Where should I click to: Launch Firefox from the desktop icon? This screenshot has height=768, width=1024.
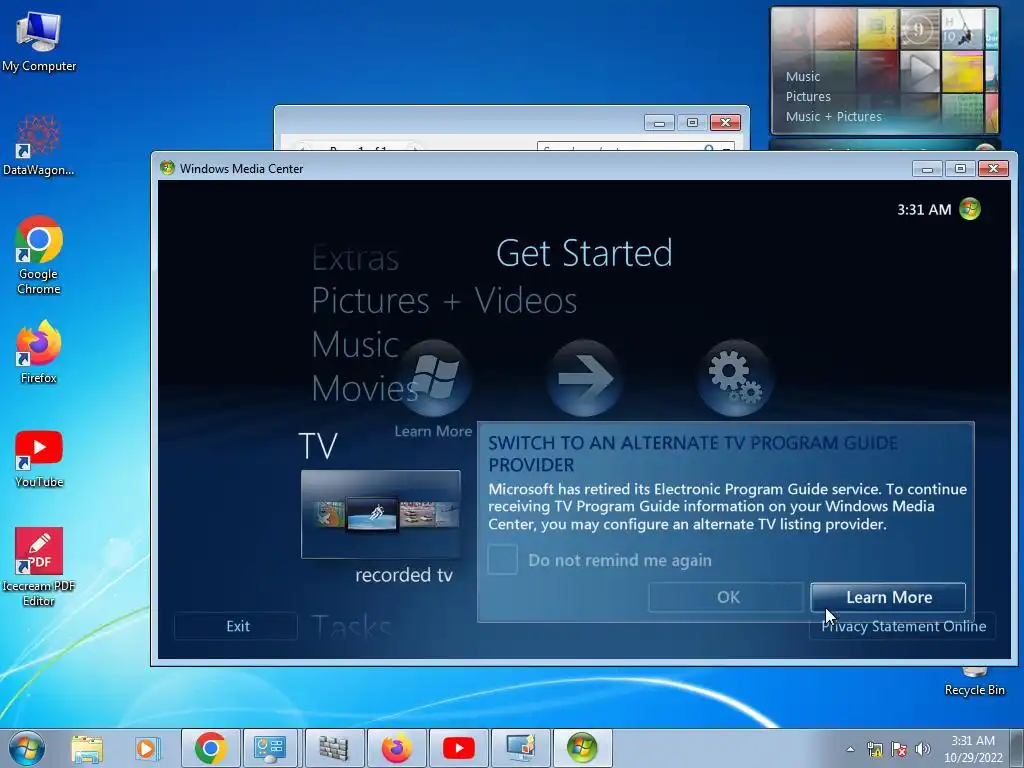pos(39,351)
